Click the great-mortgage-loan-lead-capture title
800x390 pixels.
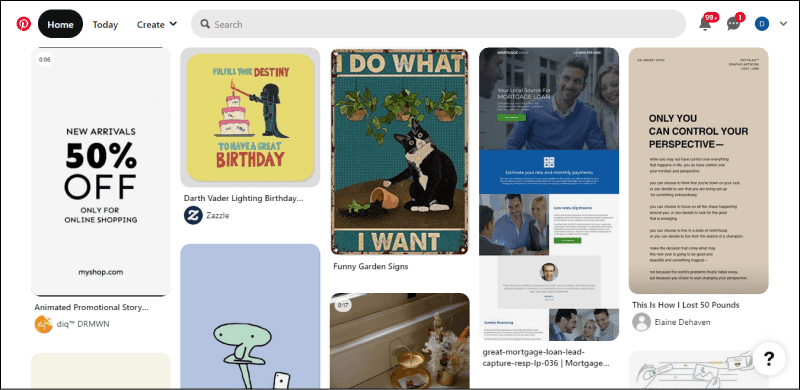tap(546, 358)
